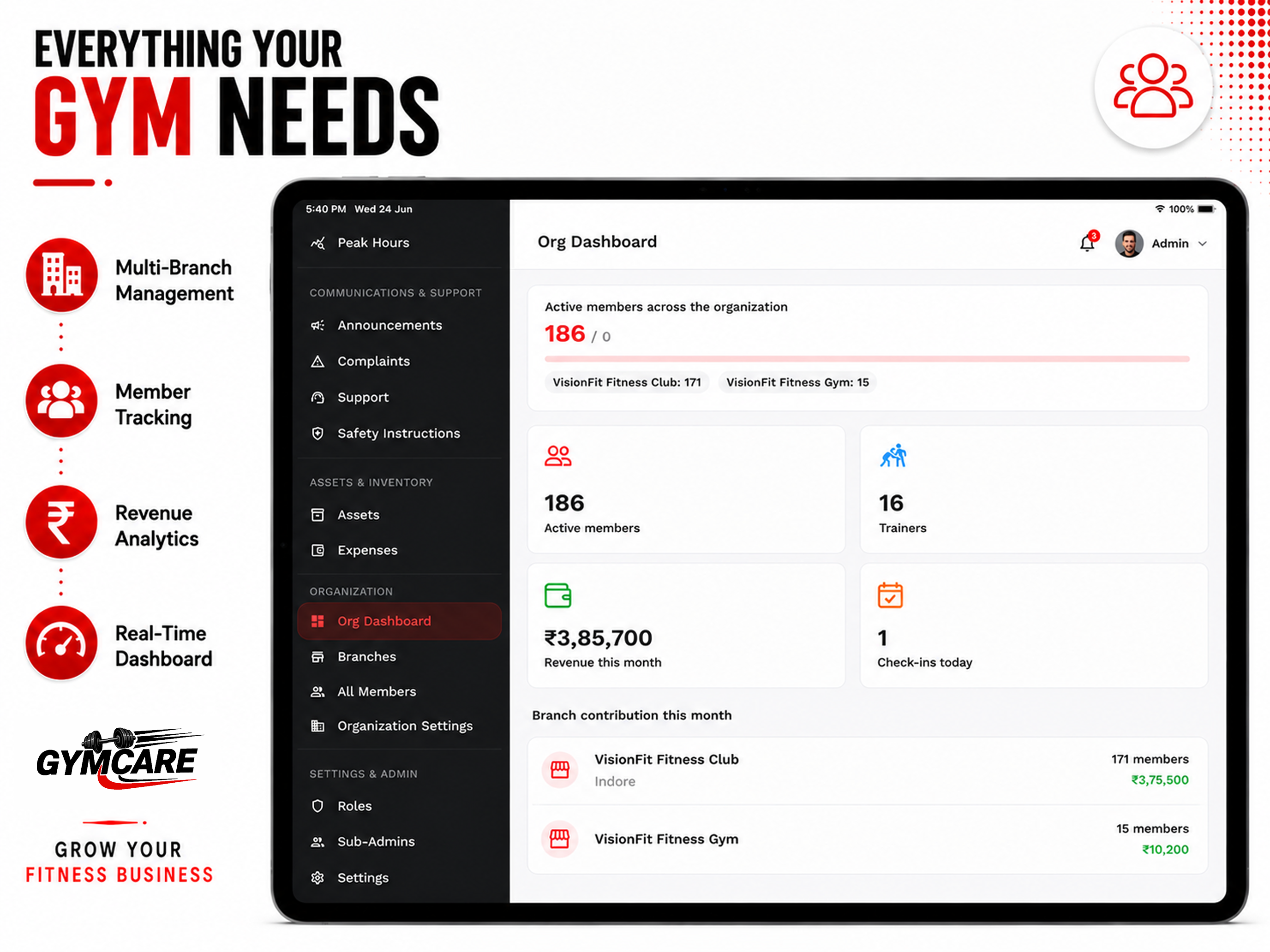This screenshot has height=952, width=1270.
Task: Open the Safety Instructions menu label
Action: [398, 433]
